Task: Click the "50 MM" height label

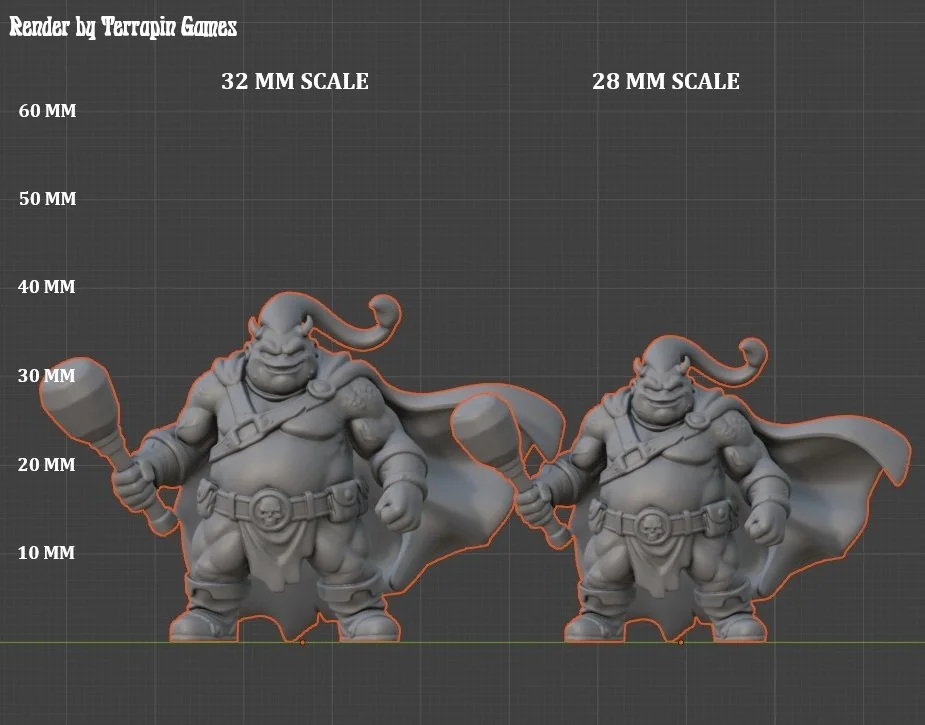Action: (47, 199)
